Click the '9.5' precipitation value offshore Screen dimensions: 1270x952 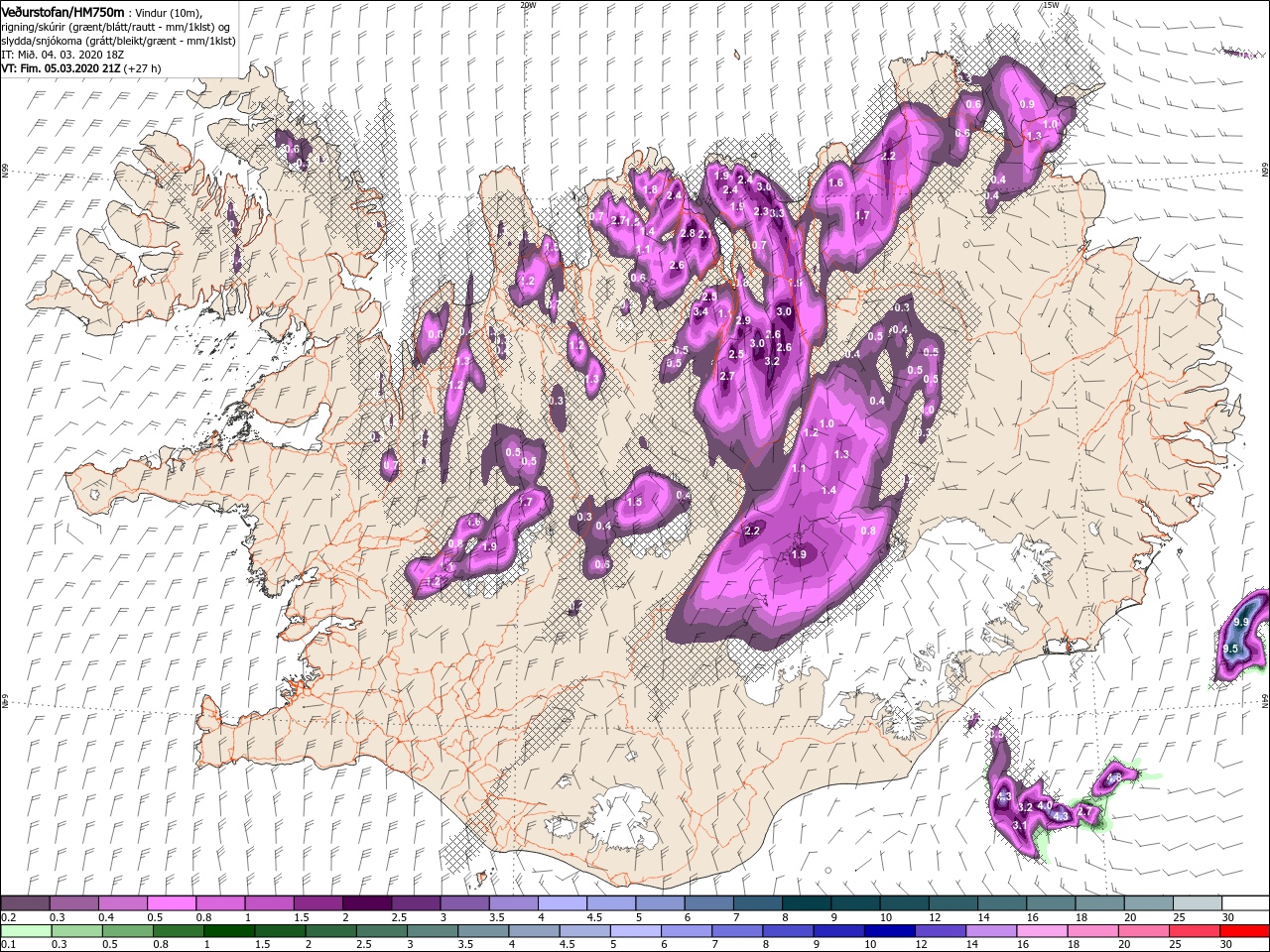[1231, 649]
